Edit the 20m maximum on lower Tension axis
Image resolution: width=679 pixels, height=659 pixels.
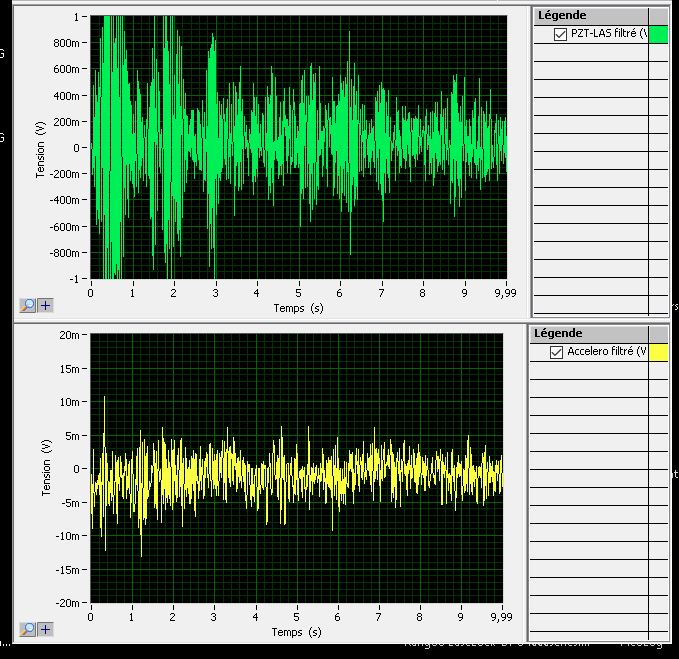click(71, 335)
